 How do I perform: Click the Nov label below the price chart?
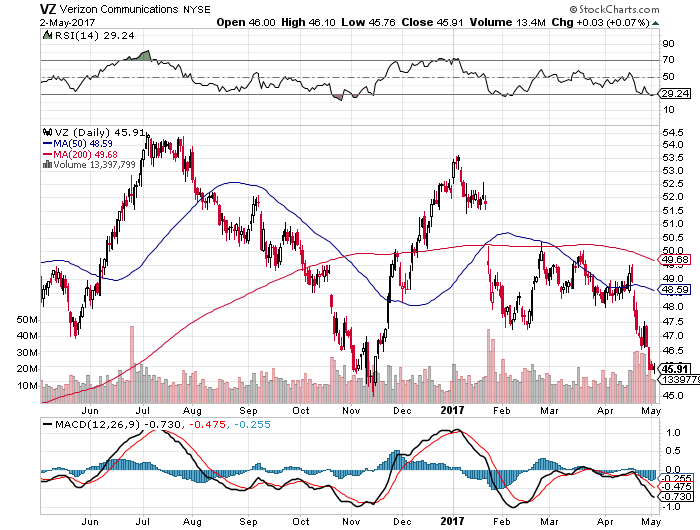pos(351,410)
